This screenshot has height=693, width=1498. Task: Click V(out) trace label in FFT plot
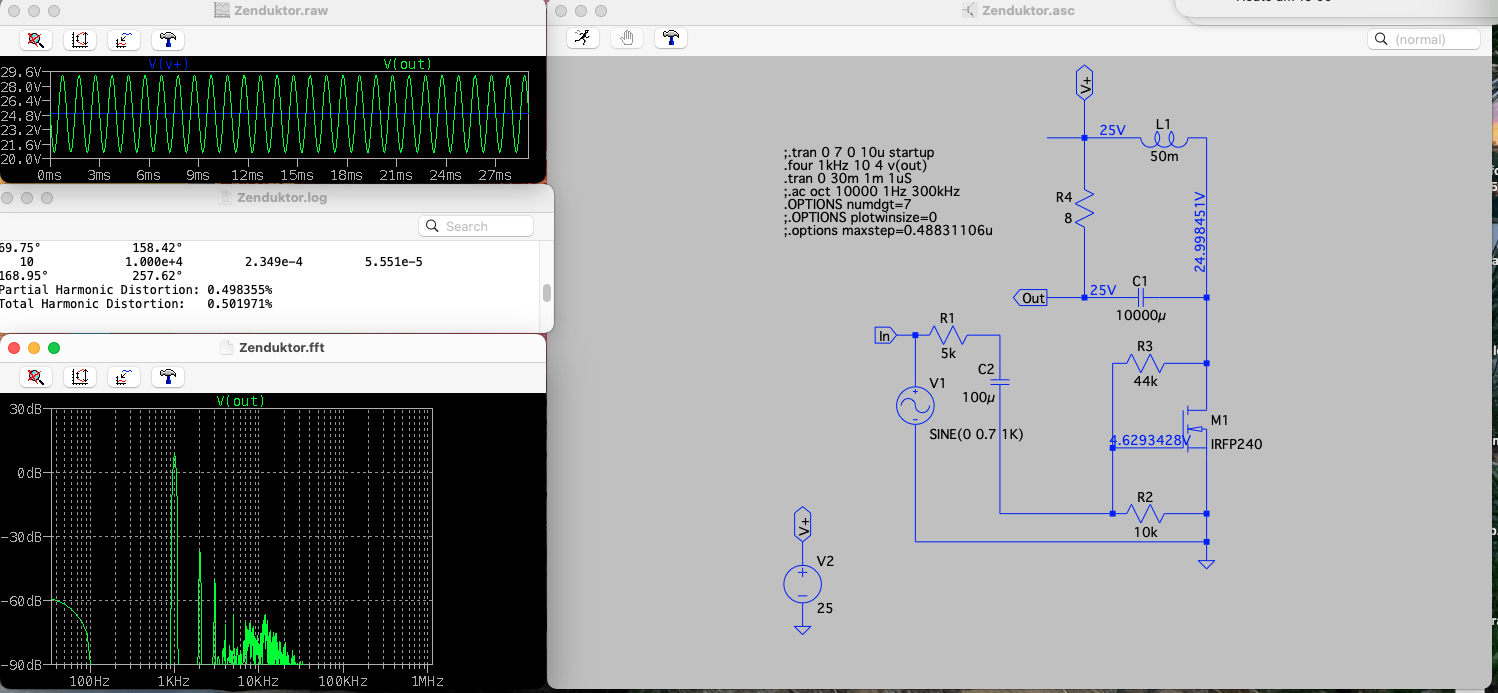tap(241, 401)
